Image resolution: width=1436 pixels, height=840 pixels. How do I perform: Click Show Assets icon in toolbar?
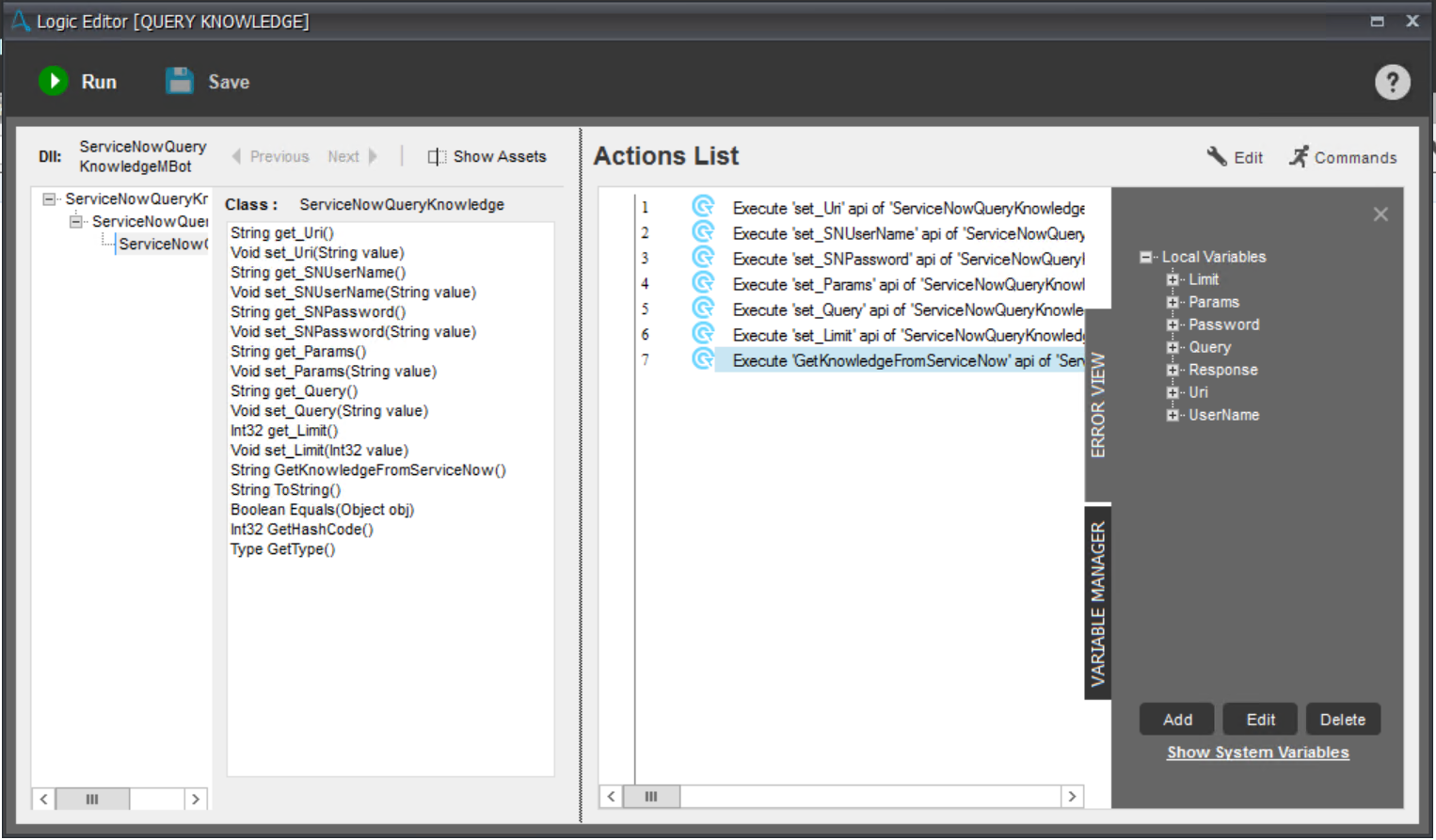click(x=437, y=156)
